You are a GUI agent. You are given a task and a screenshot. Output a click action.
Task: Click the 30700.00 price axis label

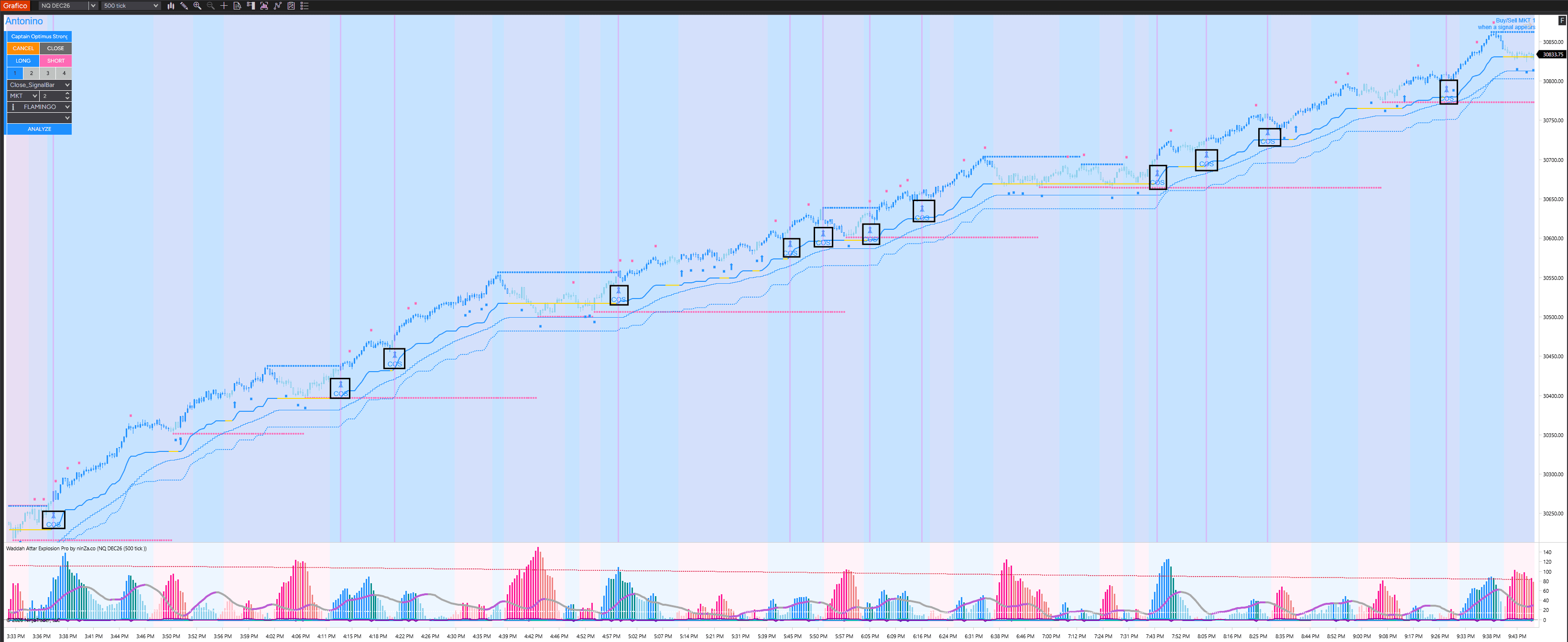click(x=1553, y=160)
